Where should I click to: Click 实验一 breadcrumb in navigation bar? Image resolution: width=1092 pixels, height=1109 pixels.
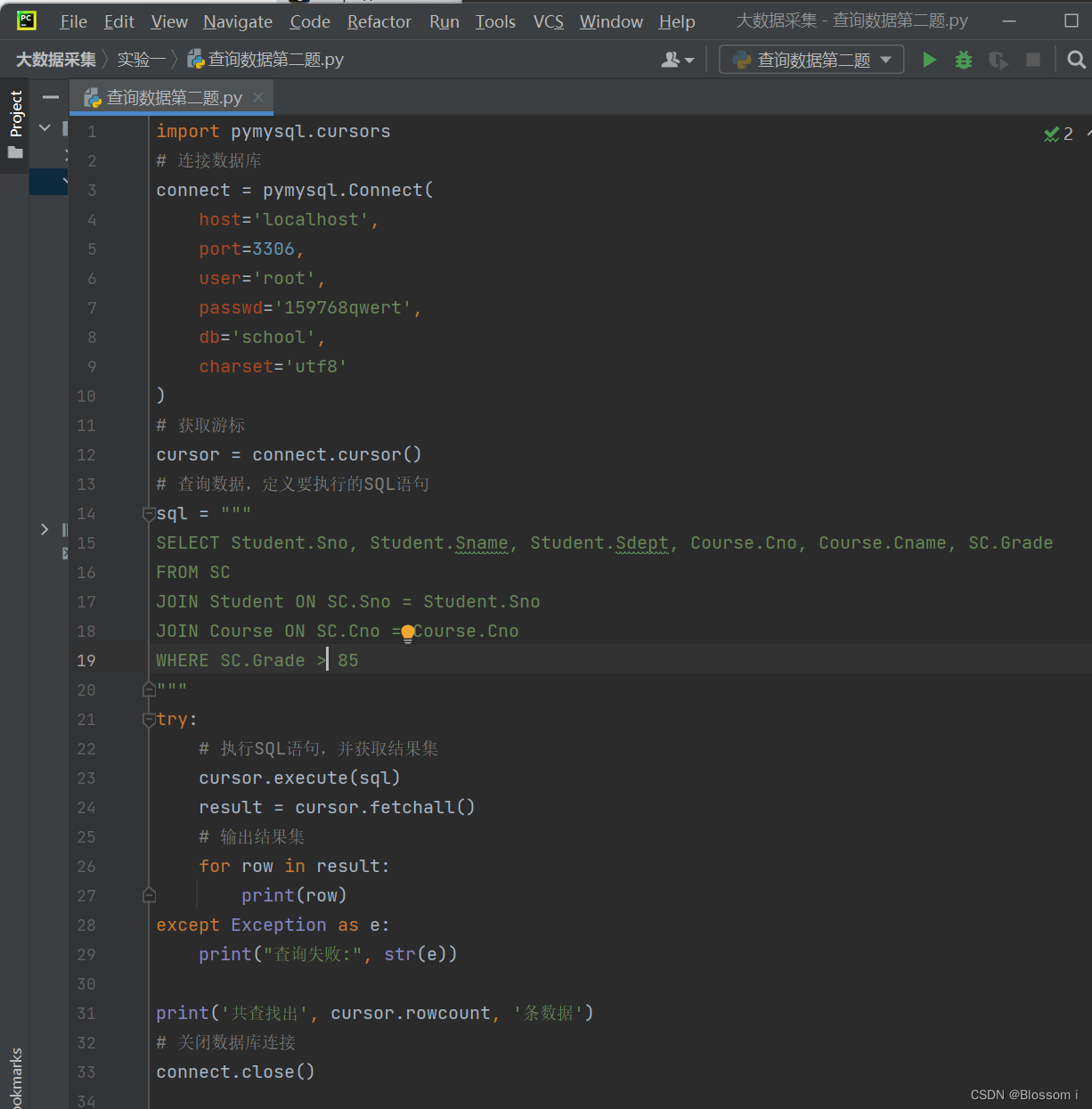(142, 60)
